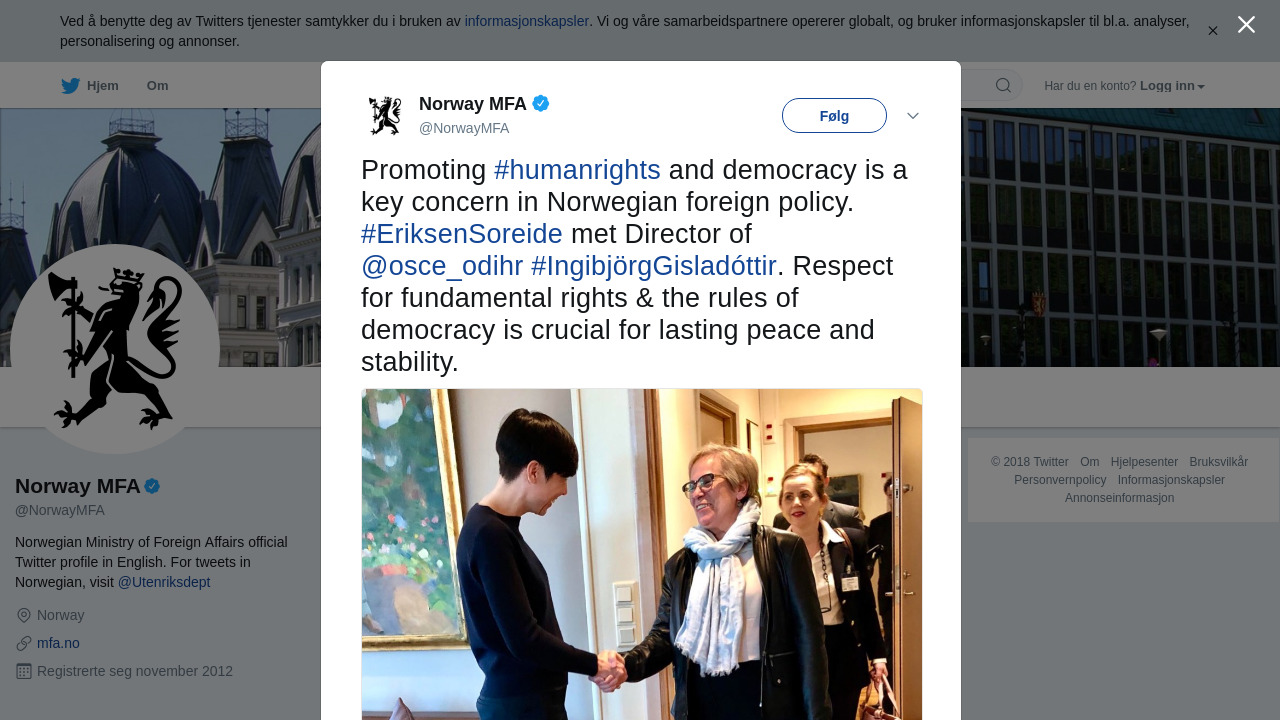This screenshot has height=720, width=1280.
Task: Click the #EriksenSoreide hashtag
Action: tap(462, 234)
